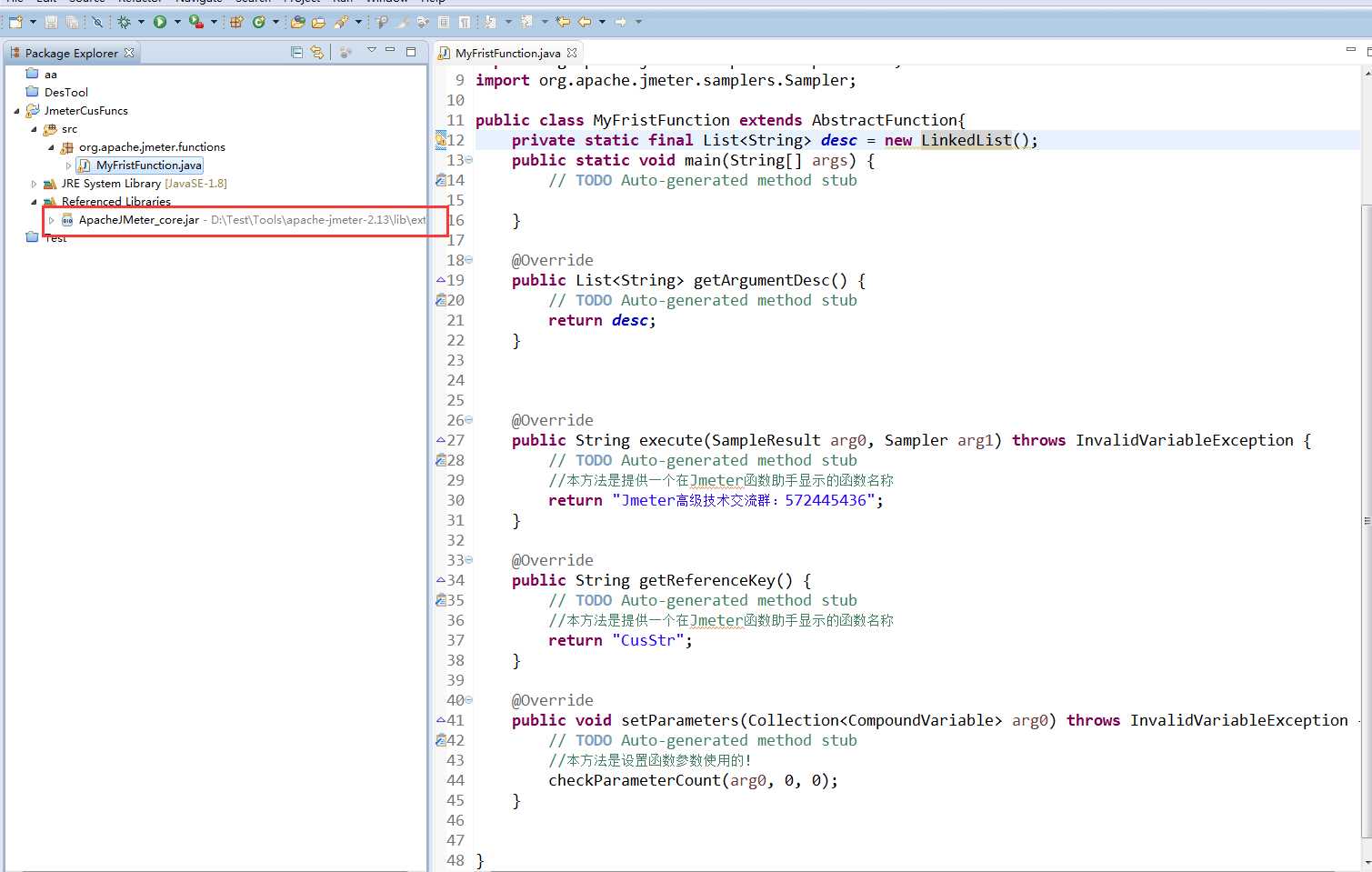Click the Search flashlight icon
This screenshot has height=872, width=1372.
(x=341, y=22)
